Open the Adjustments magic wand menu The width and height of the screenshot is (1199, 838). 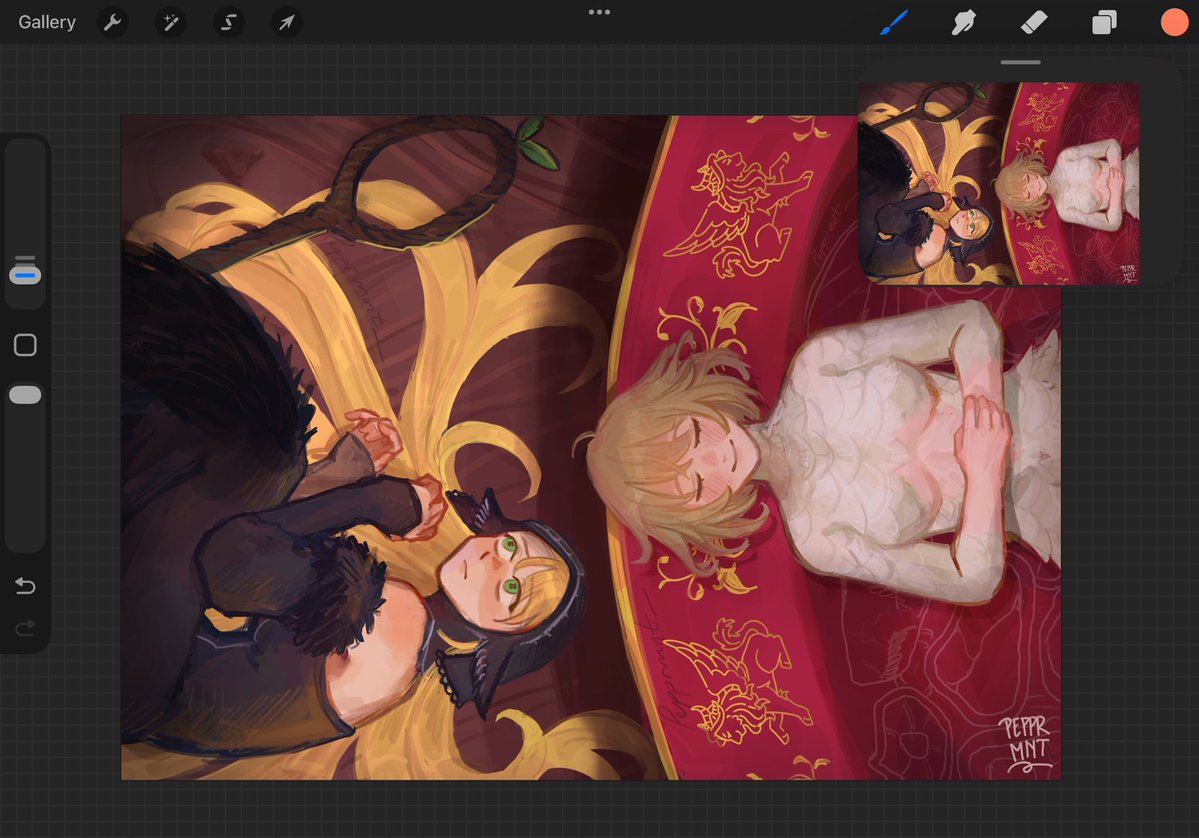pos(171,22)
